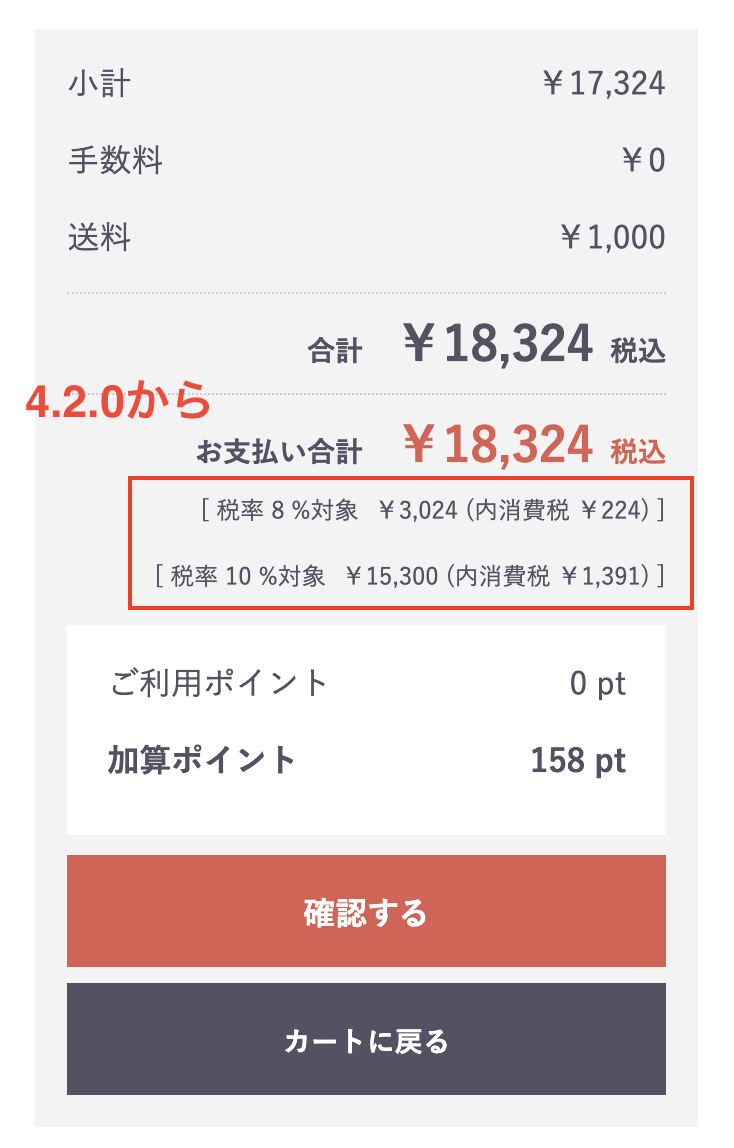Click the 0 pt value

[597, 683]
